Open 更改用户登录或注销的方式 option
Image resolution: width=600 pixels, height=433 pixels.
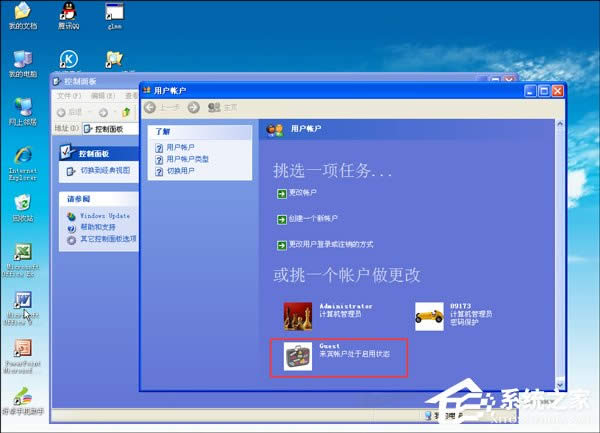330,244
